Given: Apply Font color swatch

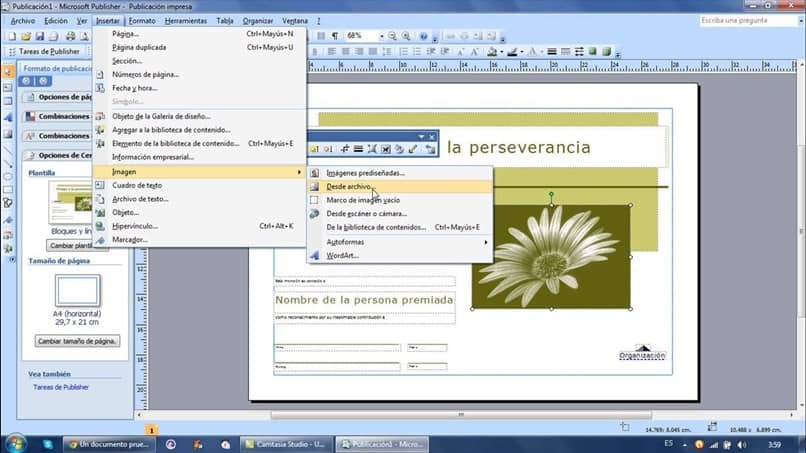Looking at the screenshot, I should (532, 51).
